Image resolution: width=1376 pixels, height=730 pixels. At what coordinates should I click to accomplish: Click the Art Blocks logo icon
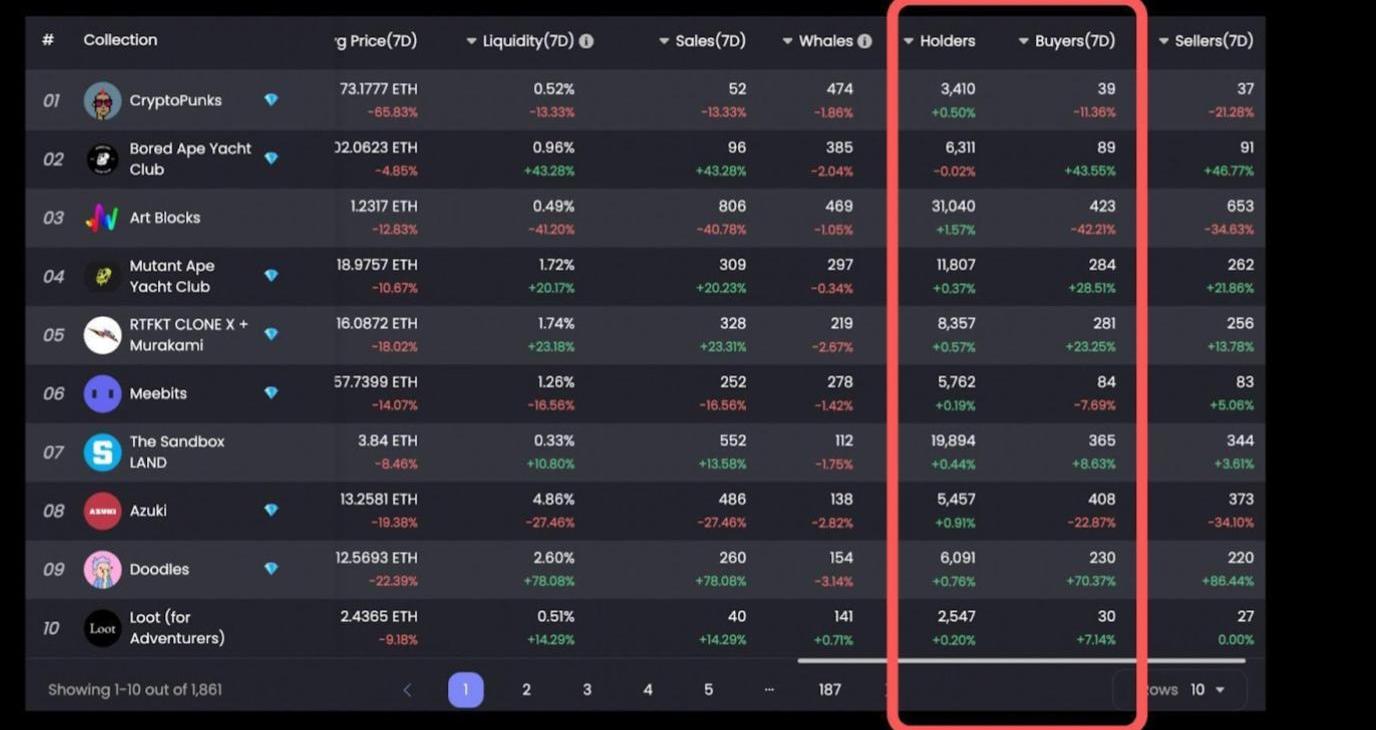point(102,218)
